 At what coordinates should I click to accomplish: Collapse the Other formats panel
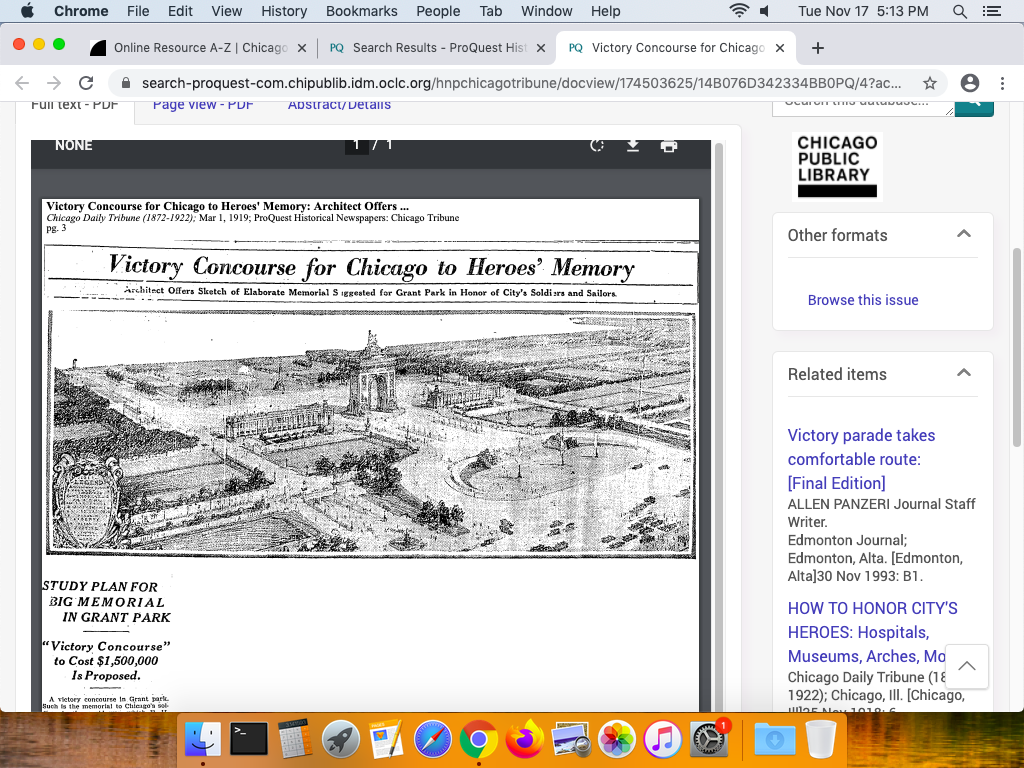964,234
